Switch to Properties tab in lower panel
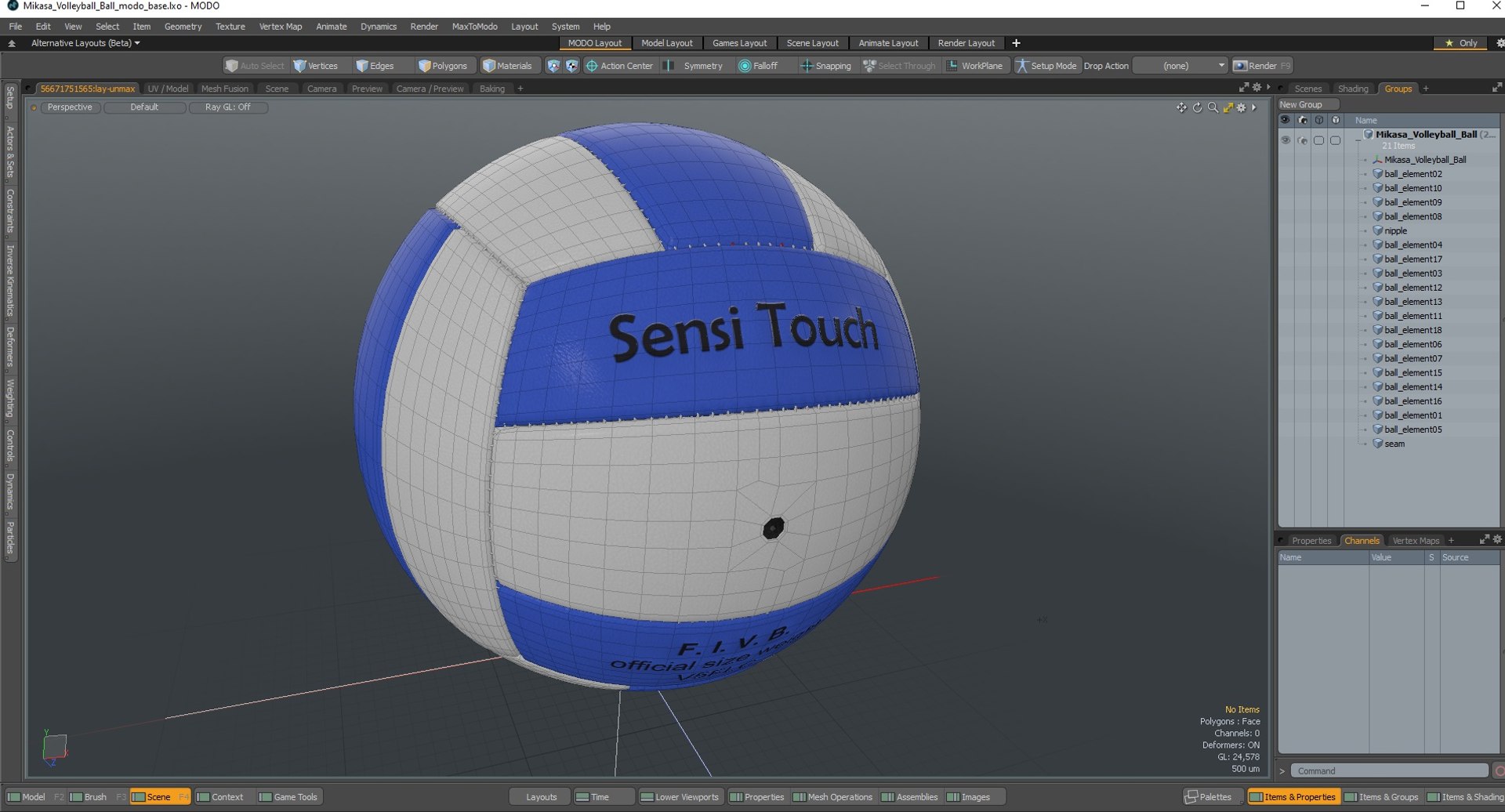1505x812 pixels. tap(1311, 541)
